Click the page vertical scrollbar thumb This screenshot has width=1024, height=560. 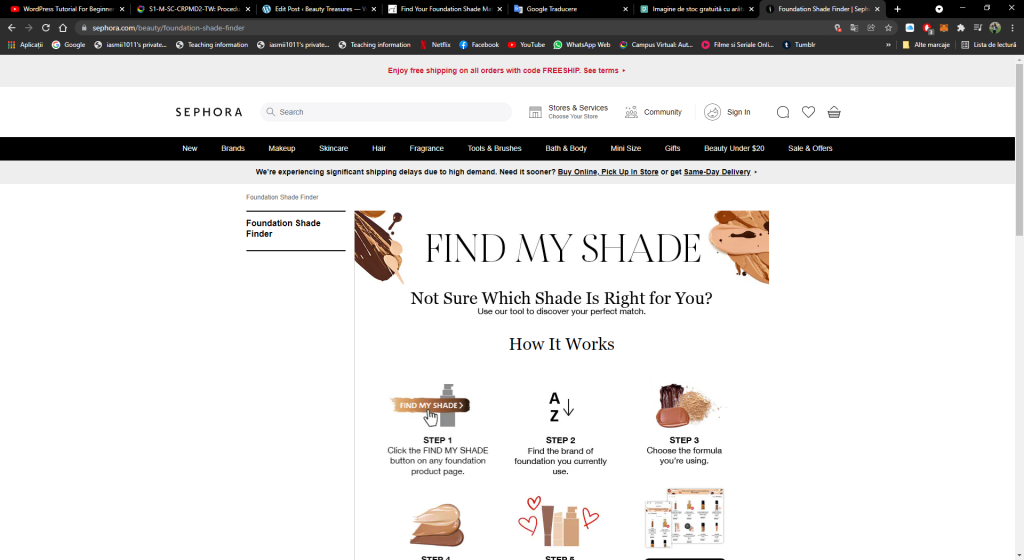(1019, 149)
